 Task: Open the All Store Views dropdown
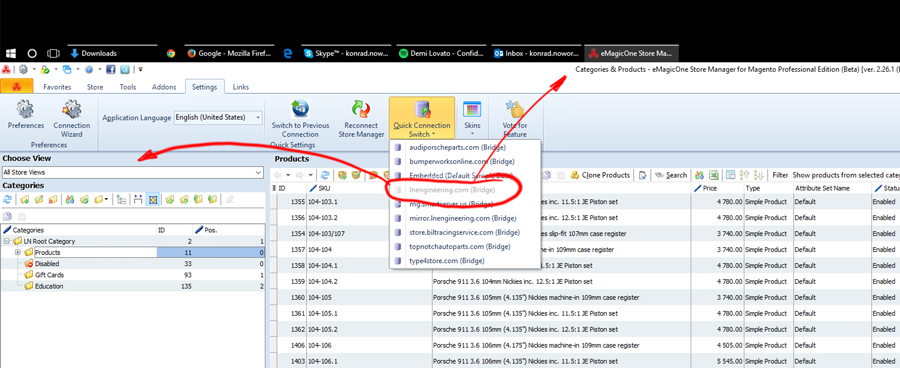tap(133, 172)
